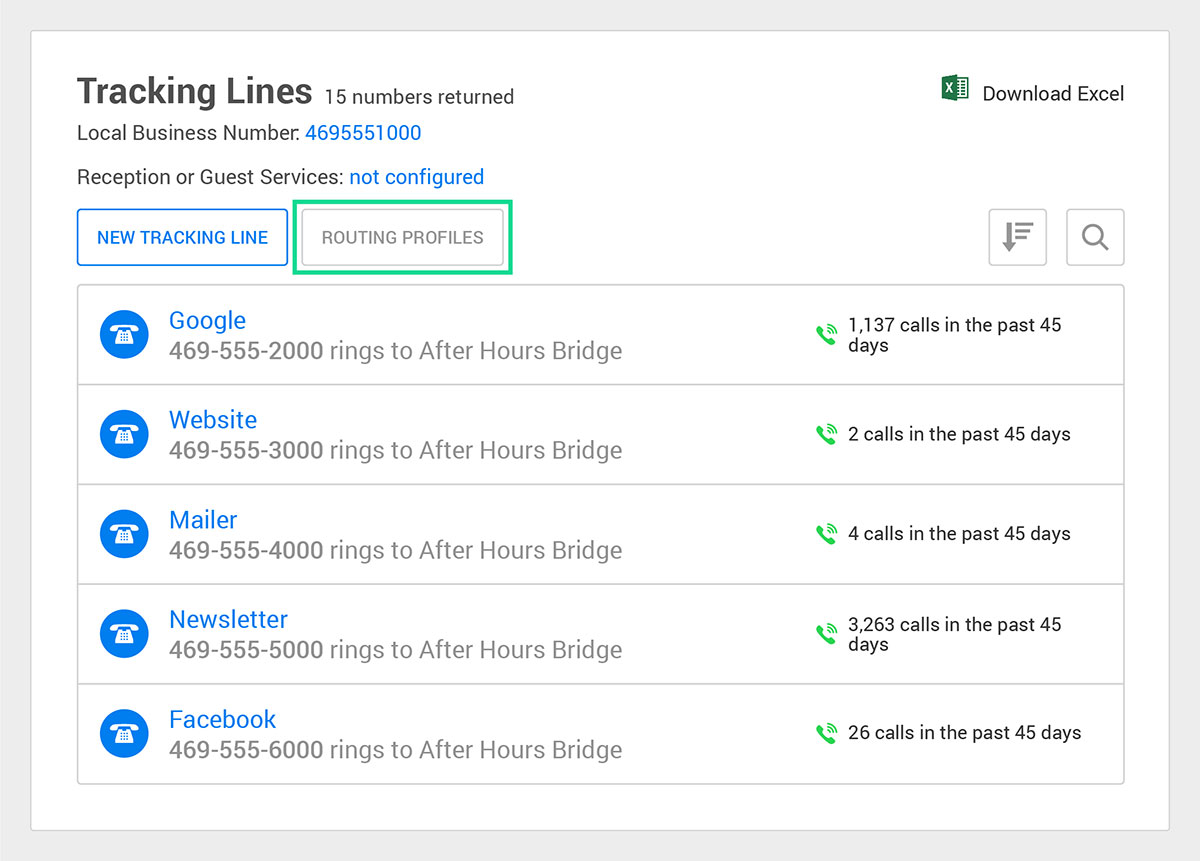Open the Newsletter tracking line
This screenshot has height=861, width=1200.
click(x=228, y=619)
